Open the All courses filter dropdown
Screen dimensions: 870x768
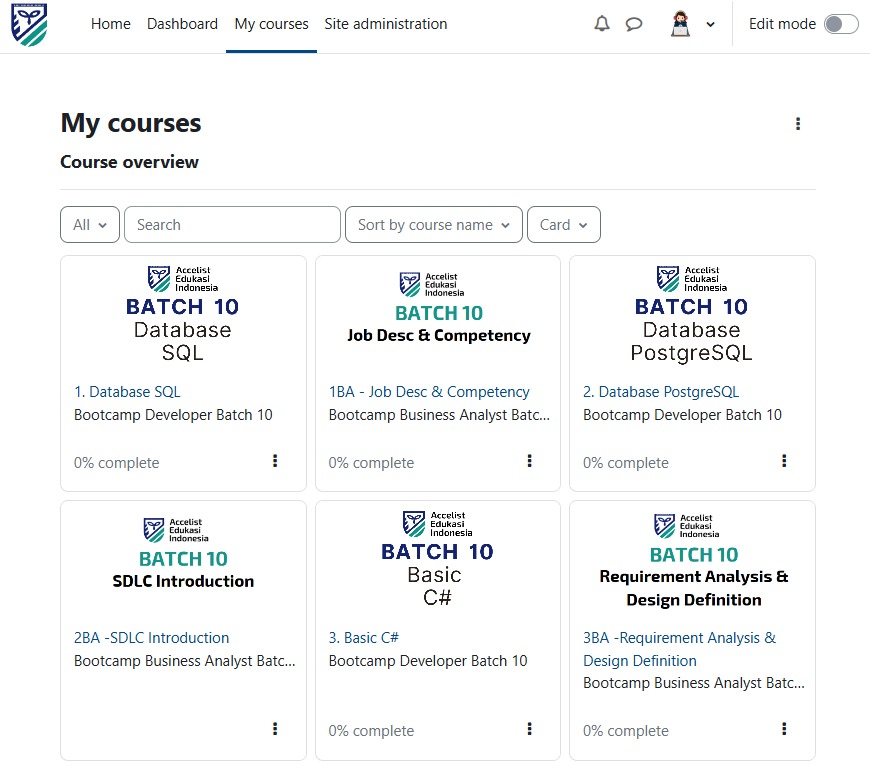tap(89, 224)
